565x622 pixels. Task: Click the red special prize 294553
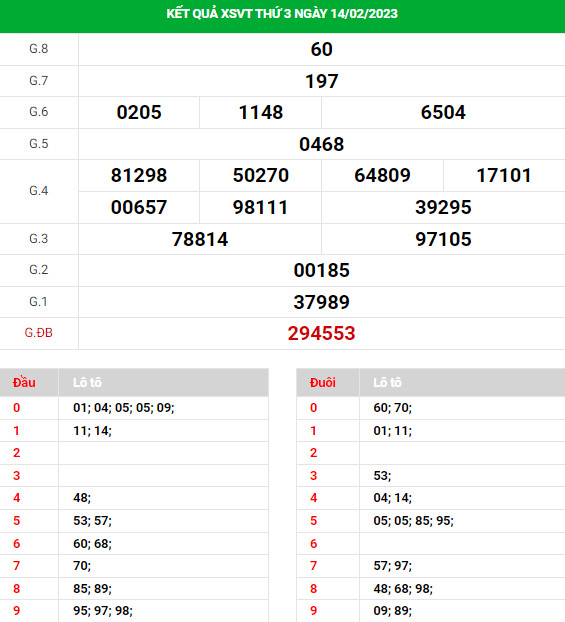[x=321, y=333]
